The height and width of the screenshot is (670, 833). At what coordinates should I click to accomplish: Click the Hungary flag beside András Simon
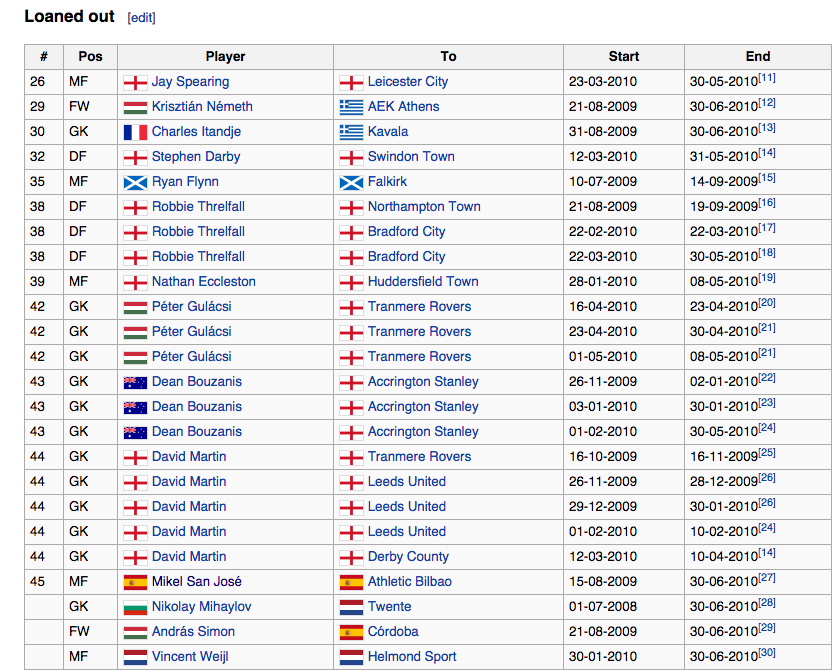pyautogui.click(x=135, y=633)
